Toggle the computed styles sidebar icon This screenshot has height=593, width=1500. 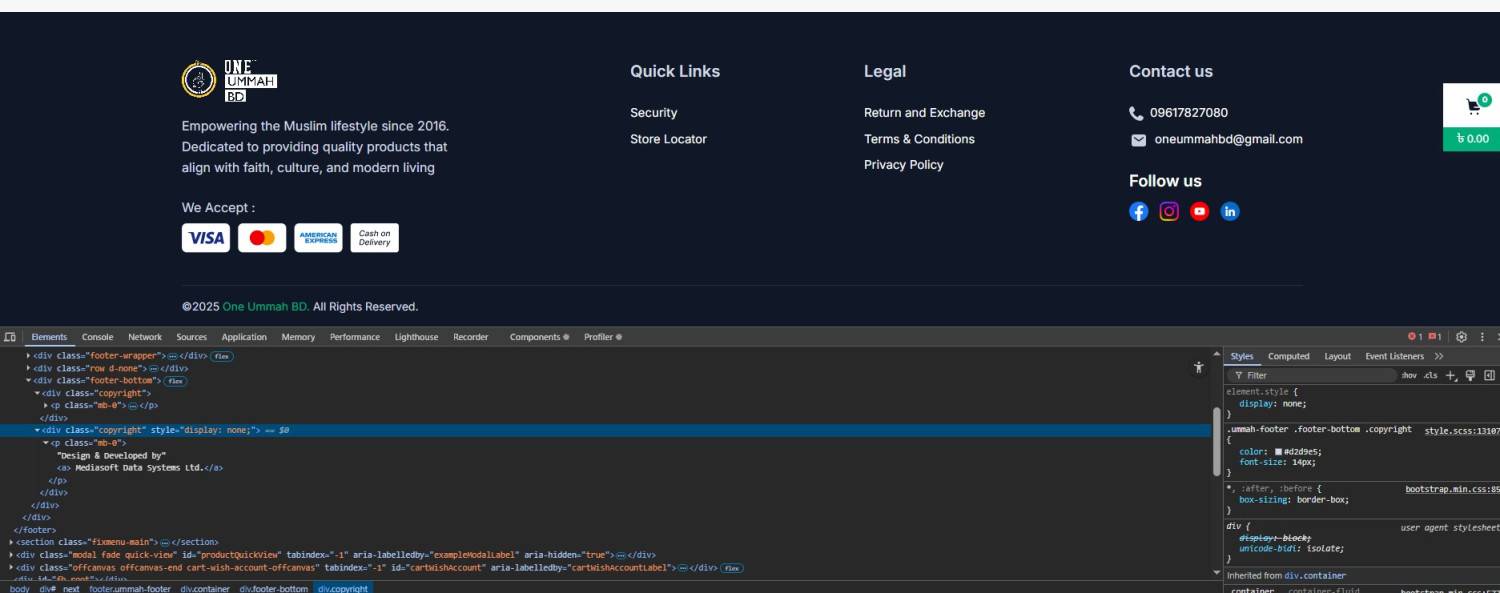(1490, 375)
